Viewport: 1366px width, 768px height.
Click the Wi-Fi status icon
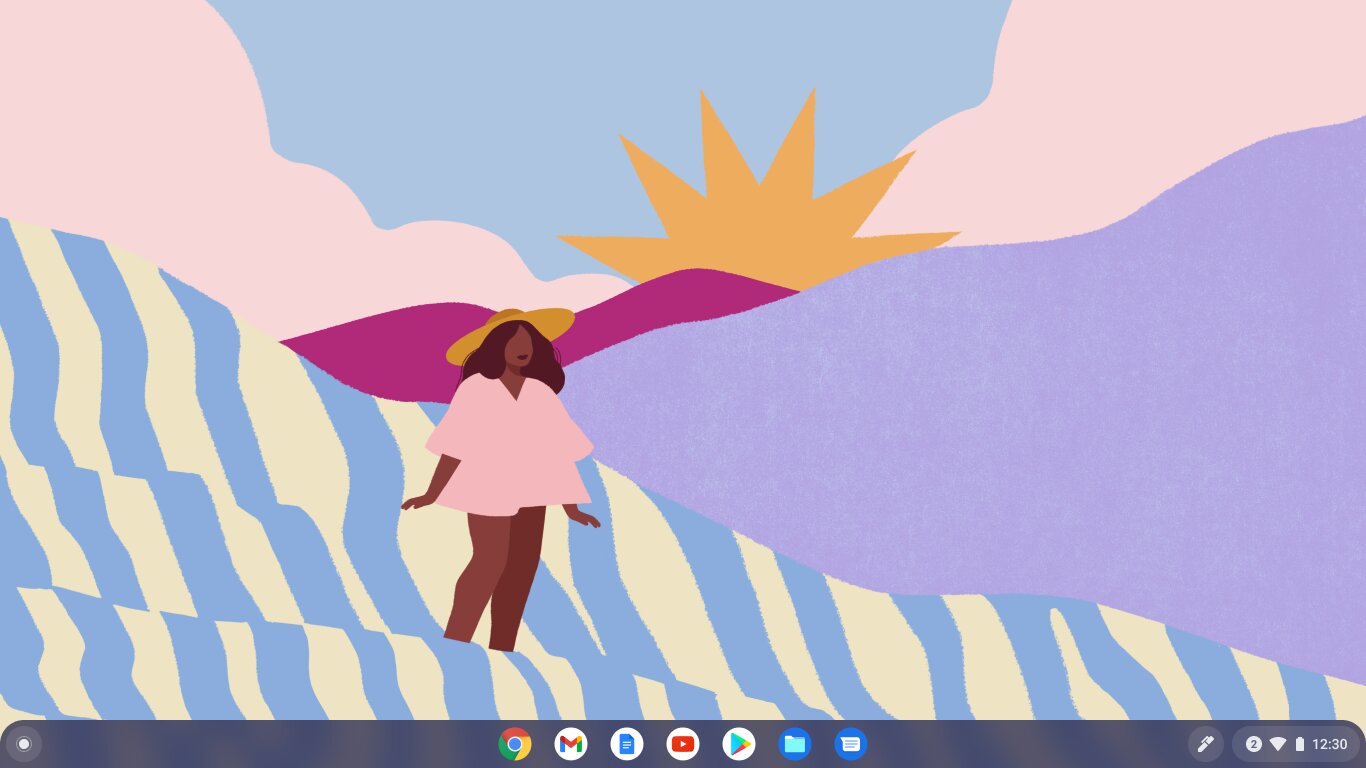1278,744
